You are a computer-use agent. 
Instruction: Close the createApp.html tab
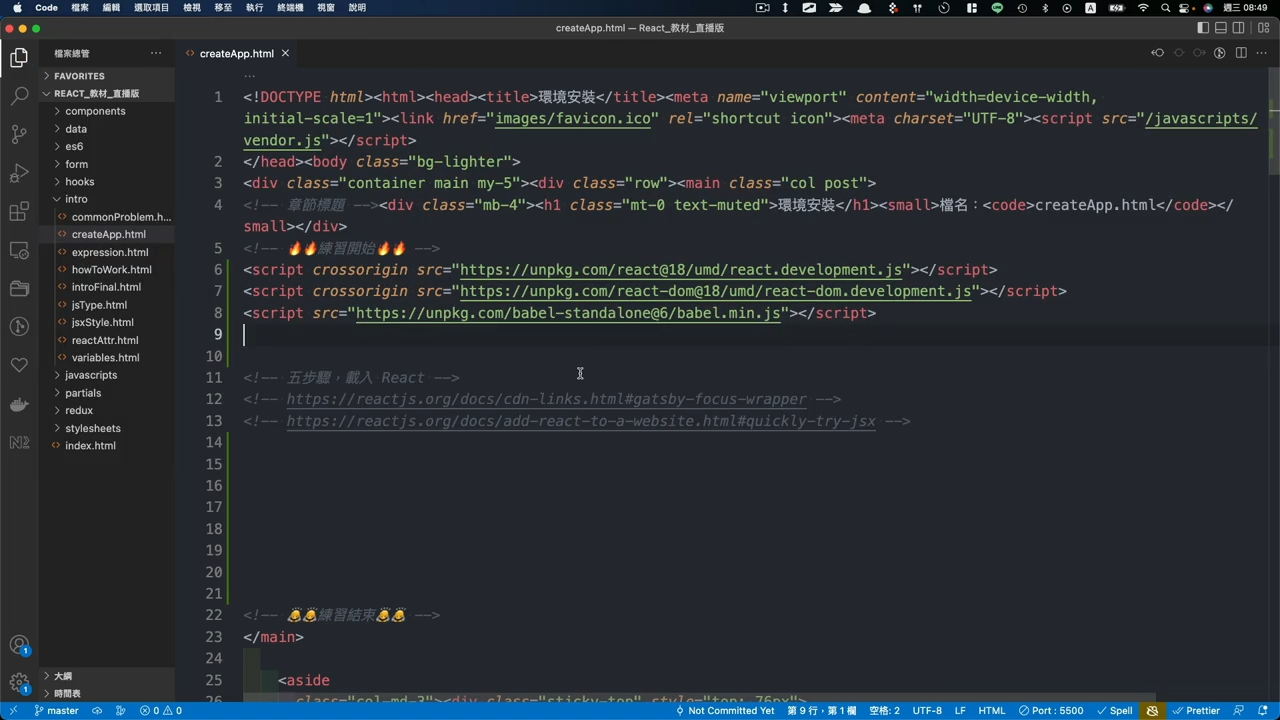(285, 53)
